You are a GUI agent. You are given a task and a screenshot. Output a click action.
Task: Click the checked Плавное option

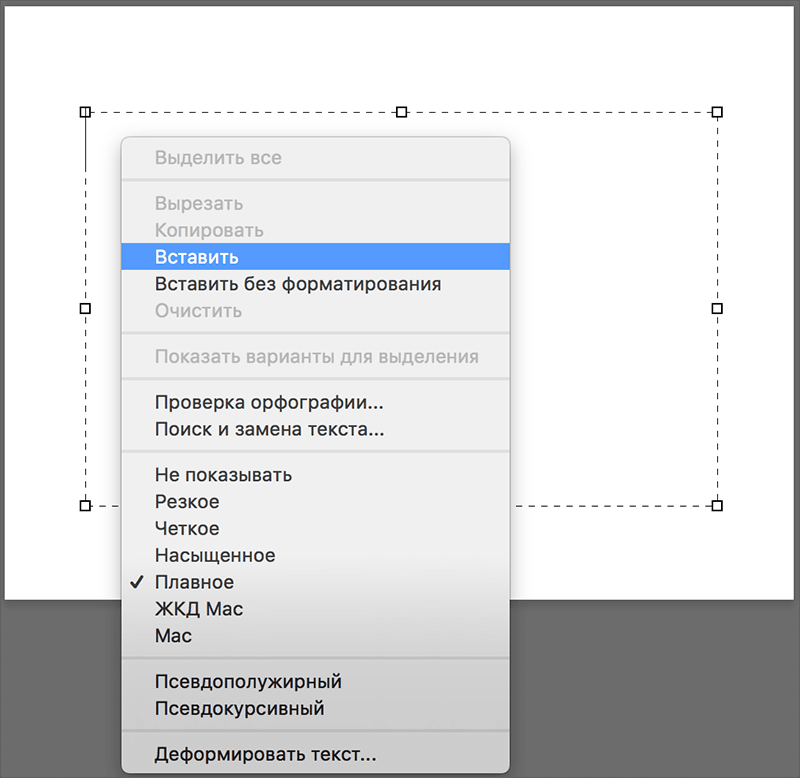(194, 582)
